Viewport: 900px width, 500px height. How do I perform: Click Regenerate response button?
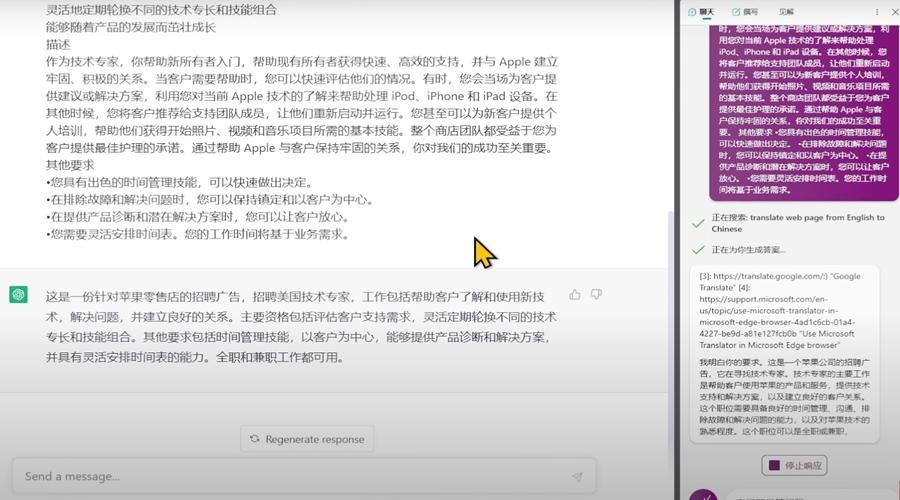(x=307, y=439)
